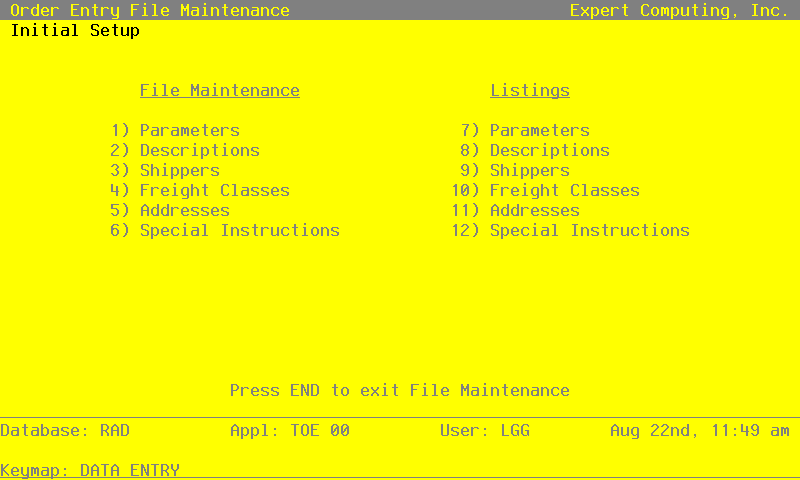Click the User: LGG status entry
800x480 pixels.
click(485, 431)
